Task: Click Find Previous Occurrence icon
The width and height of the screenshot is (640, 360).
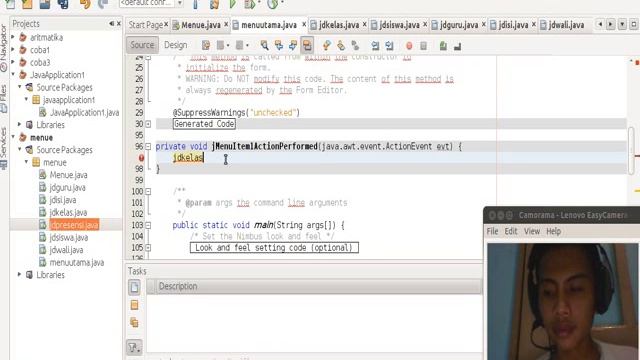Action: [x=279, y=45]
